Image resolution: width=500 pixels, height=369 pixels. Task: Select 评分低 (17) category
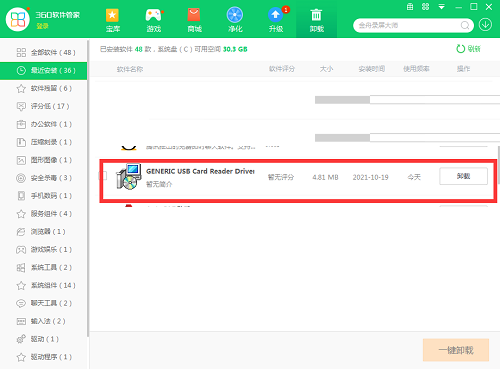tap(43, 106)
